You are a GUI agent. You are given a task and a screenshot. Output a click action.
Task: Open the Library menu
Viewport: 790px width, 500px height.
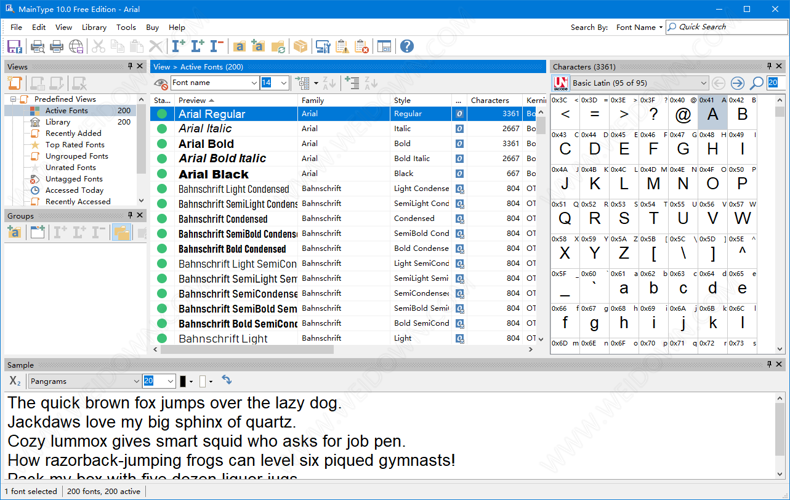click(94, 27)
